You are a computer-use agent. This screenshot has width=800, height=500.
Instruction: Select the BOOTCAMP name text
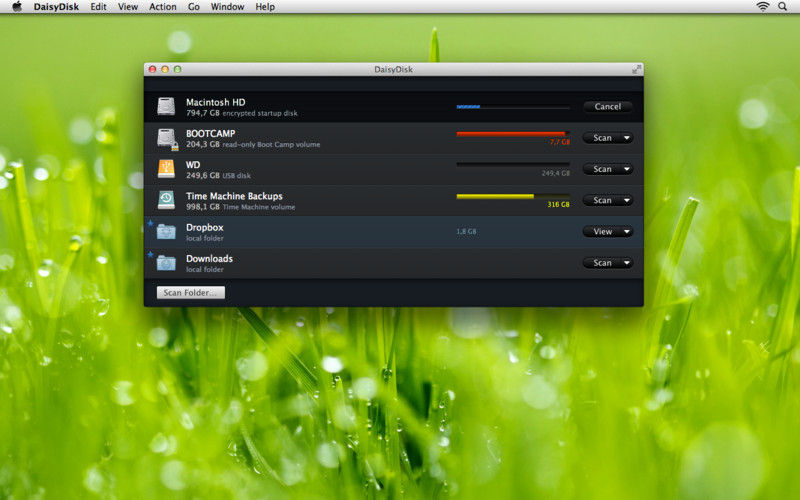210,133
